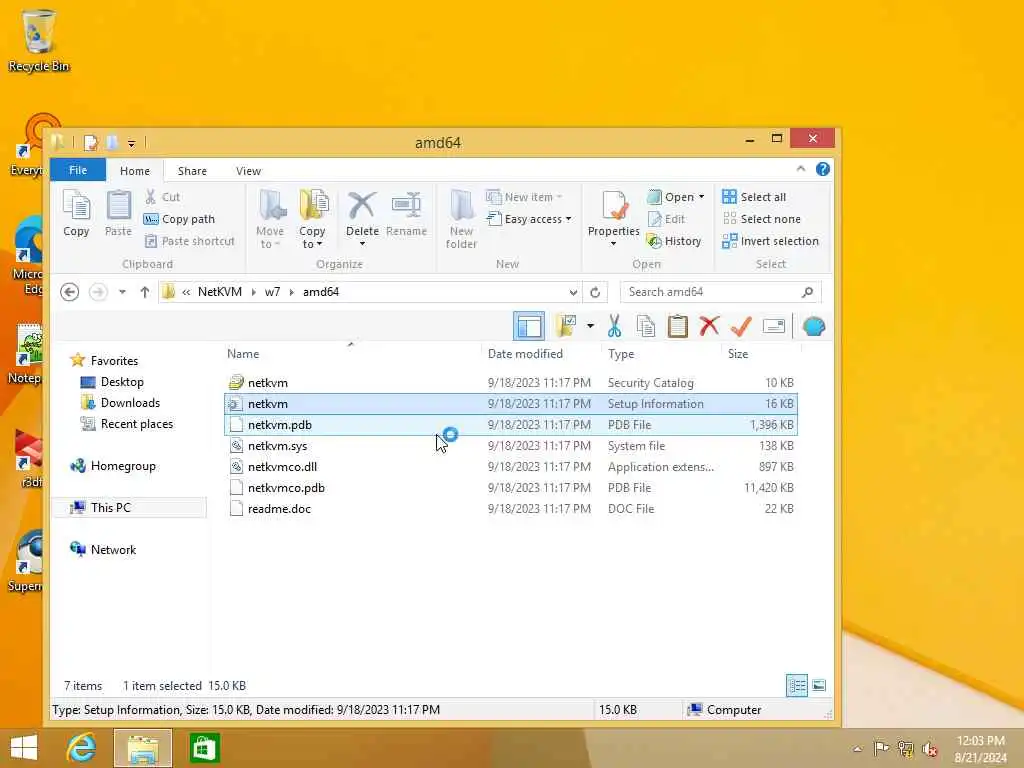
Task: Open Help with the question mark icon
Action: click(823, 169)
